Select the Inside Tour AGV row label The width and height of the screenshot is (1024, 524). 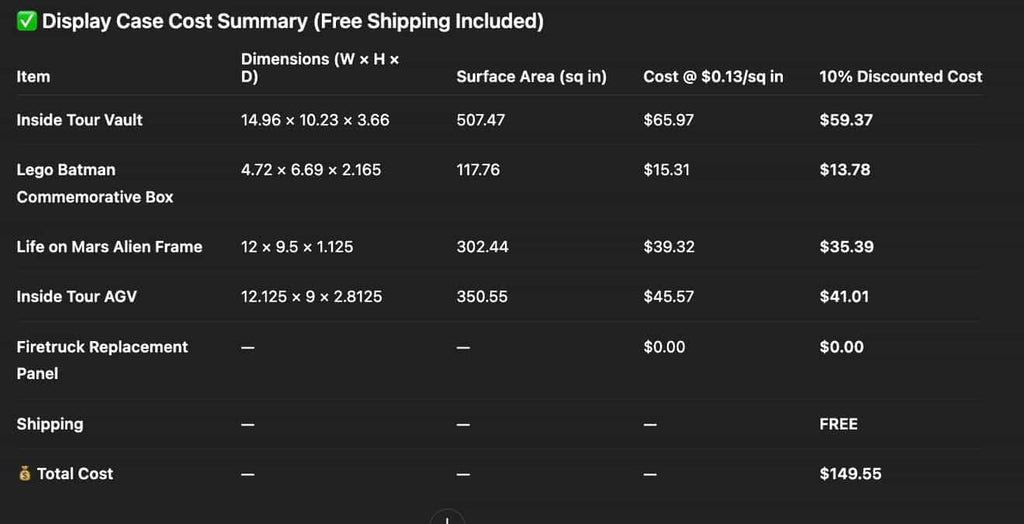77,297
